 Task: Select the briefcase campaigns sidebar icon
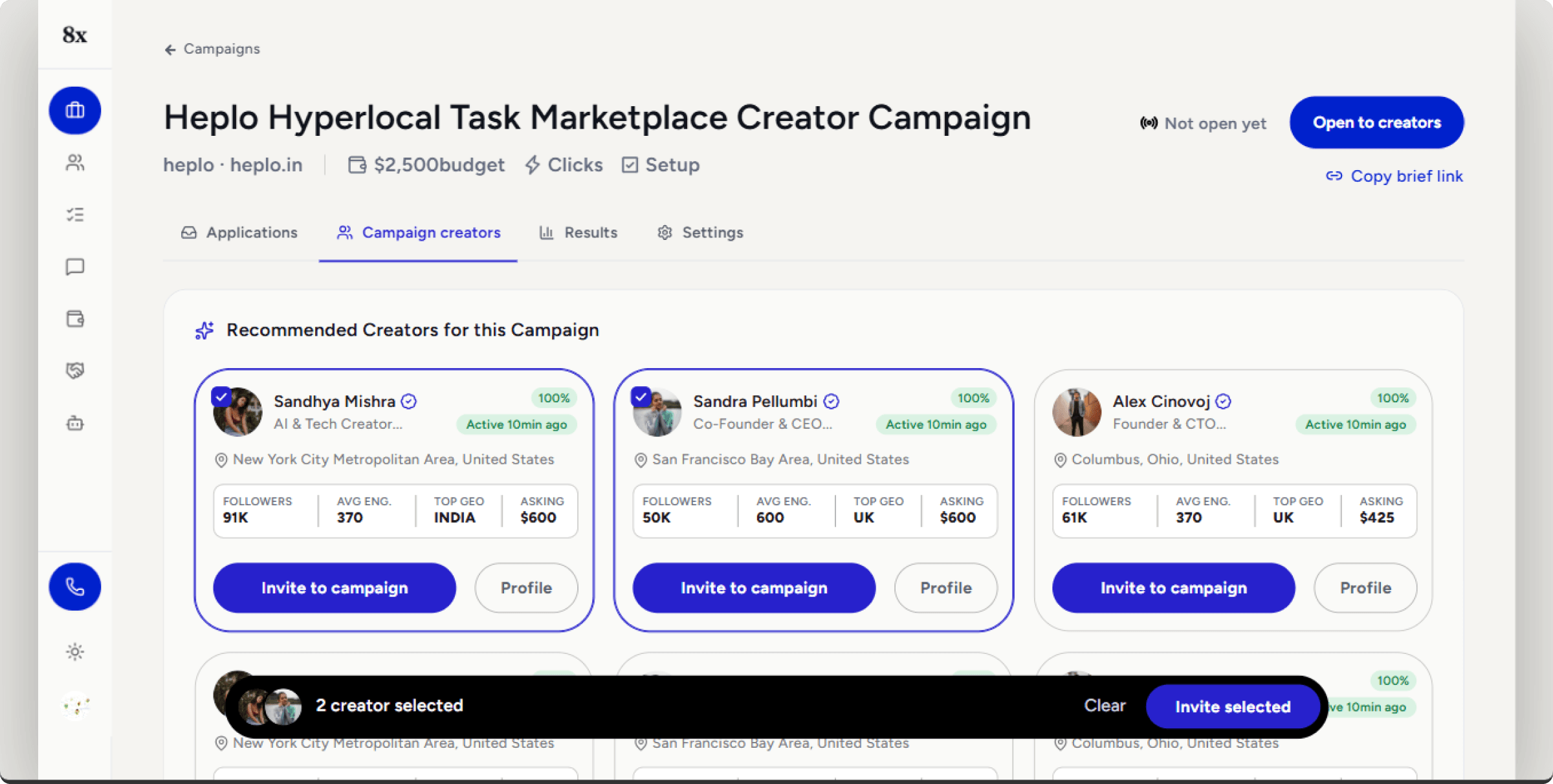pos(75,111)
